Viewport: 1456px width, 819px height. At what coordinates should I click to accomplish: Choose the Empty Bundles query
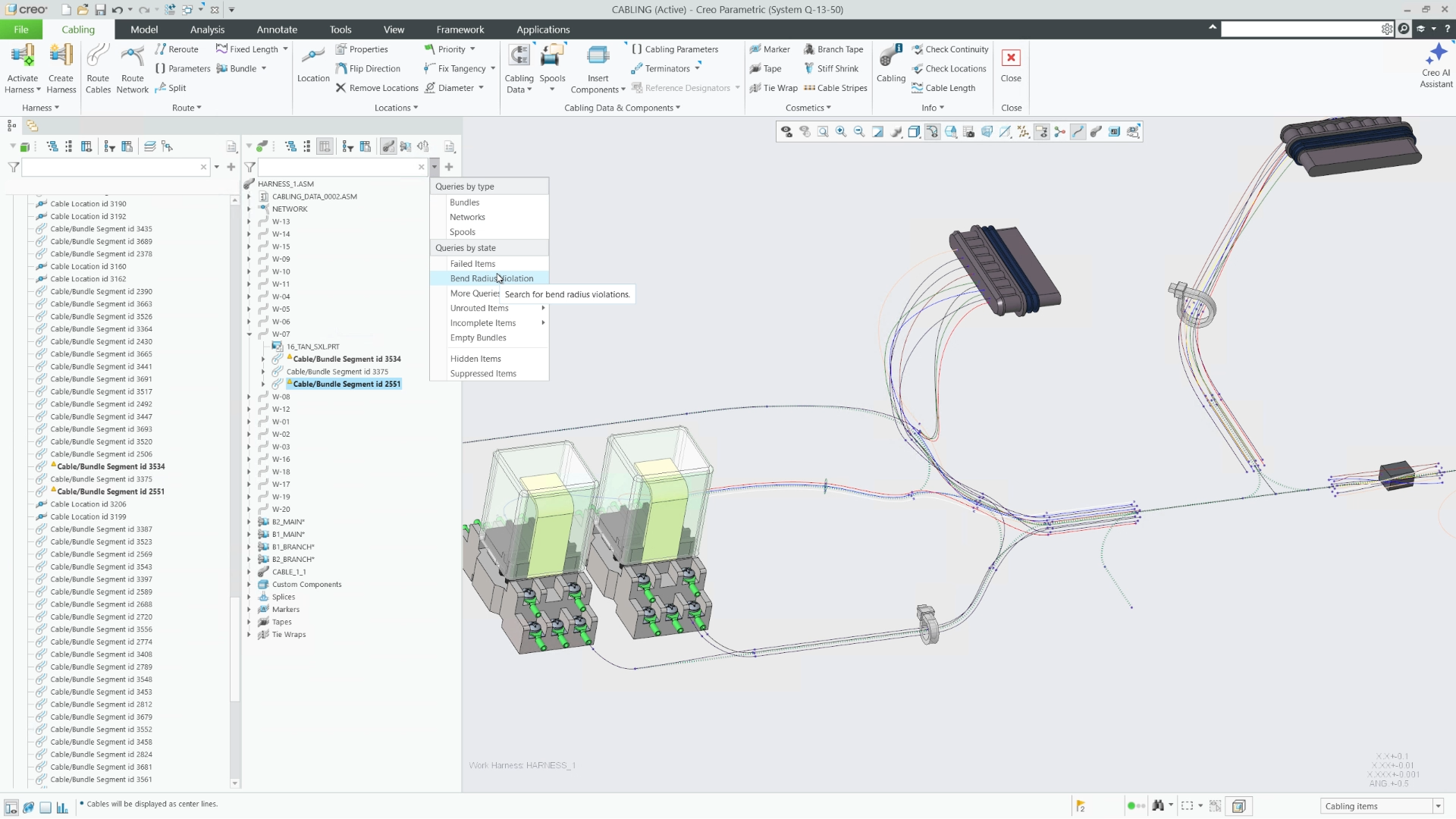click(489, 337)
